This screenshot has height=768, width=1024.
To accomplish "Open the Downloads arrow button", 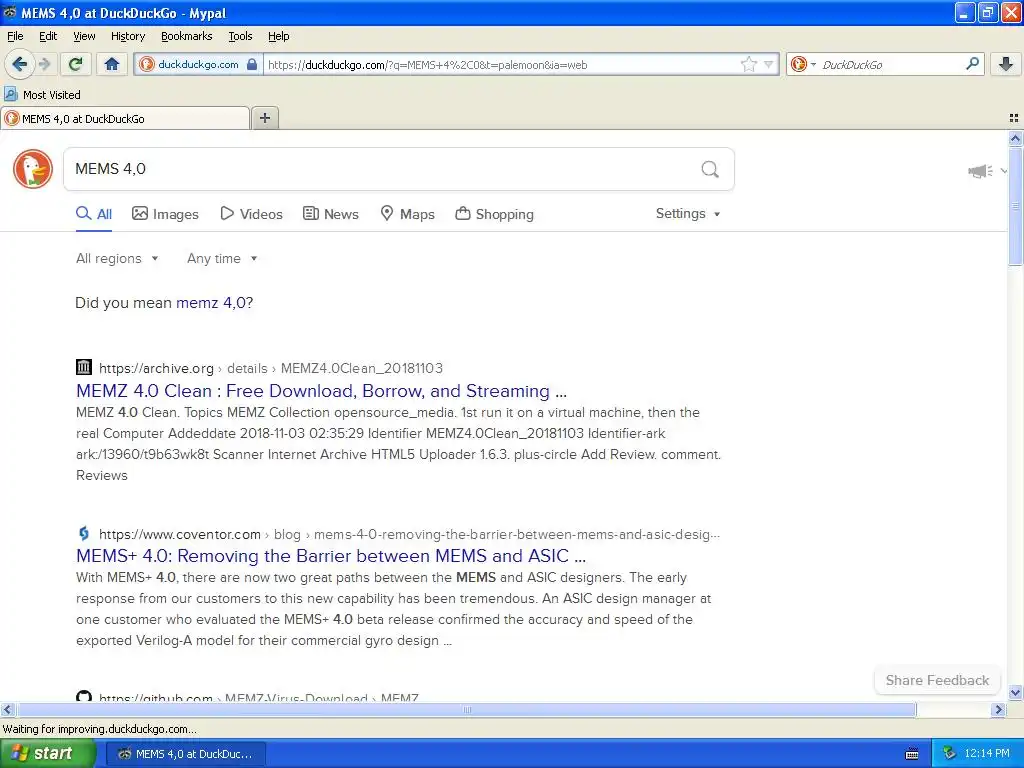I will coord(1006,64).
